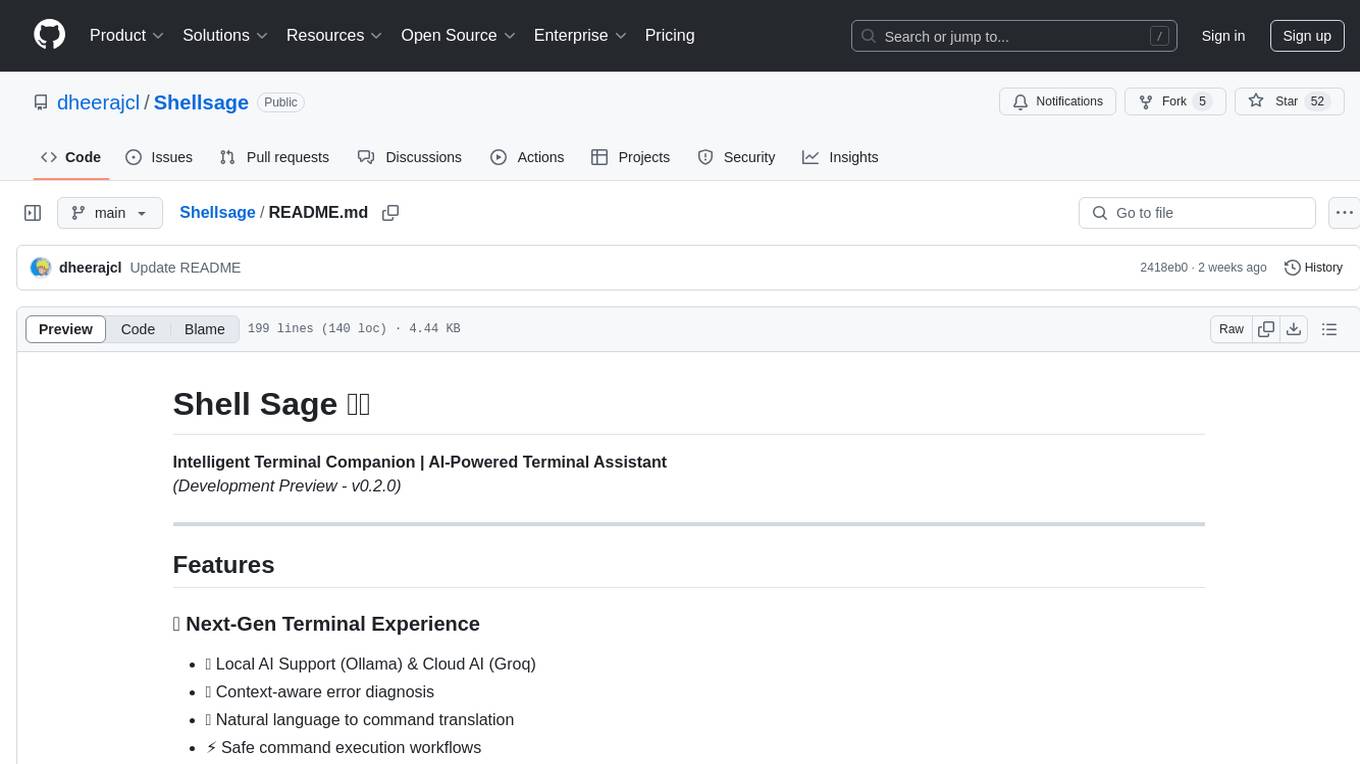This screenshot has width=1360, height=764.
Task: Open the Update README commit message
Action: coord(185,268)
